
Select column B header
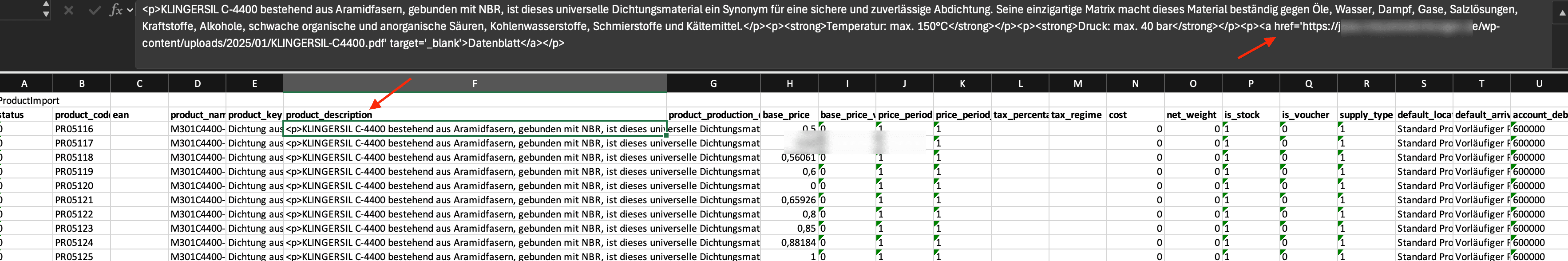[82, 83]
